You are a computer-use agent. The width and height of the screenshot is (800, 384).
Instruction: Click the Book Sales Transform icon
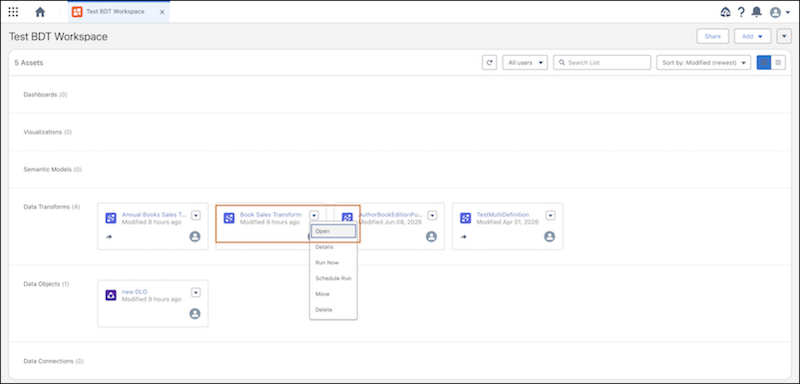[229, 218]
